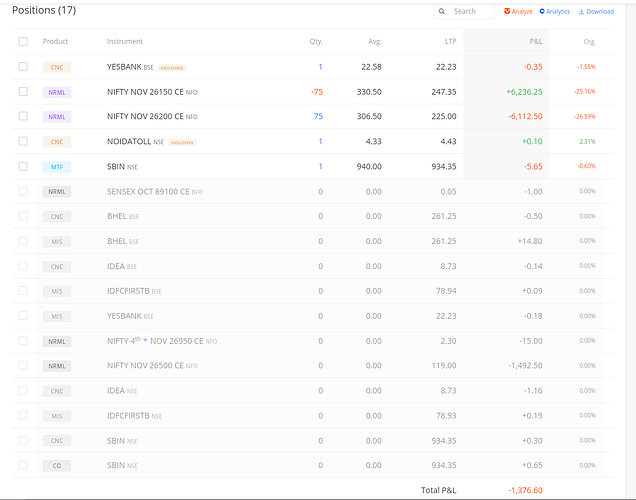The height and width of the screenshot is (500, 636).
Task: Click the Analyze icon
Action: [x=506, y=12]
